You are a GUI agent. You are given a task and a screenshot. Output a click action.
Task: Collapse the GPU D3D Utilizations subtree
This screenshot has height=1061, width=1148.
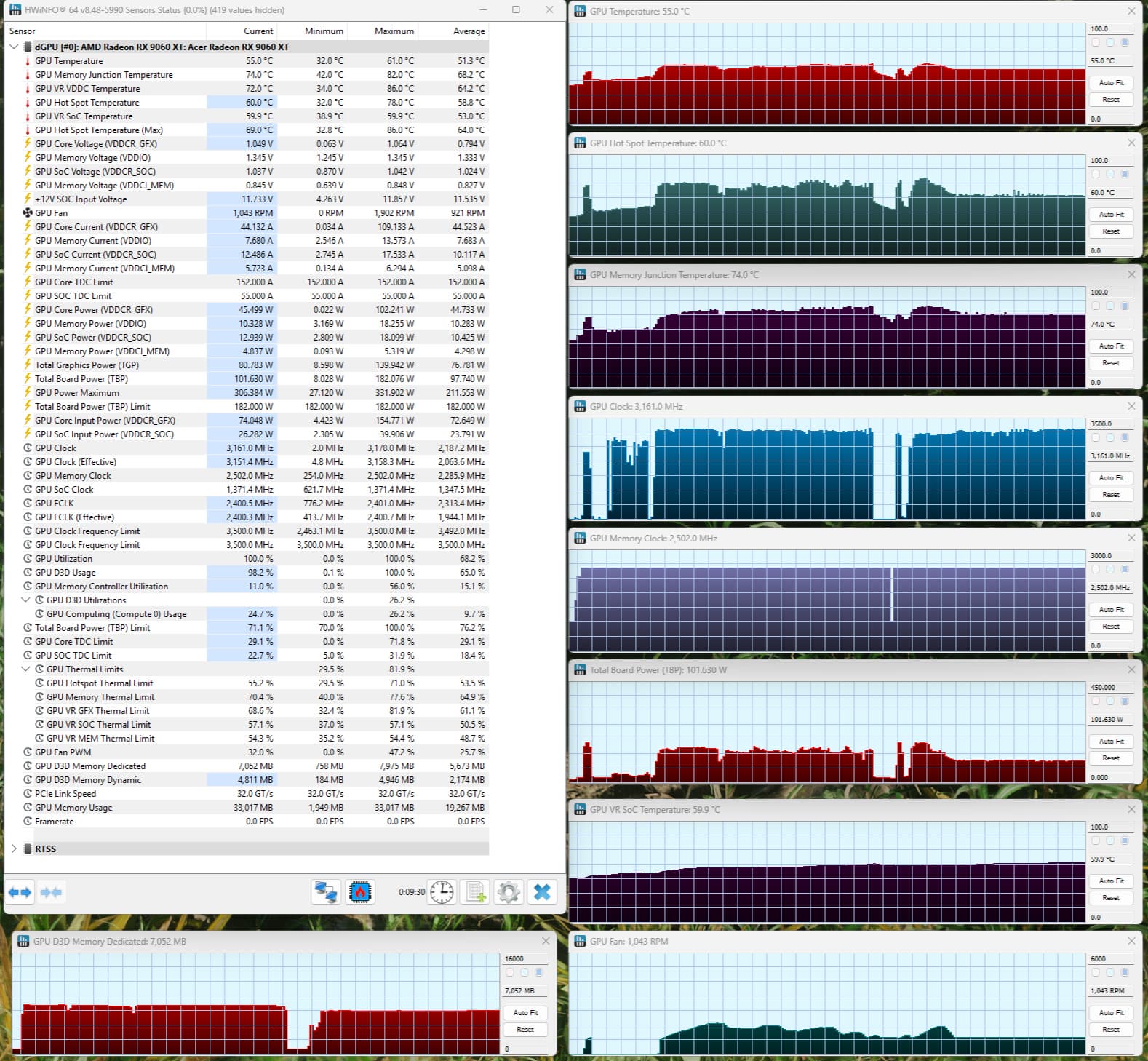click(25, 600)
